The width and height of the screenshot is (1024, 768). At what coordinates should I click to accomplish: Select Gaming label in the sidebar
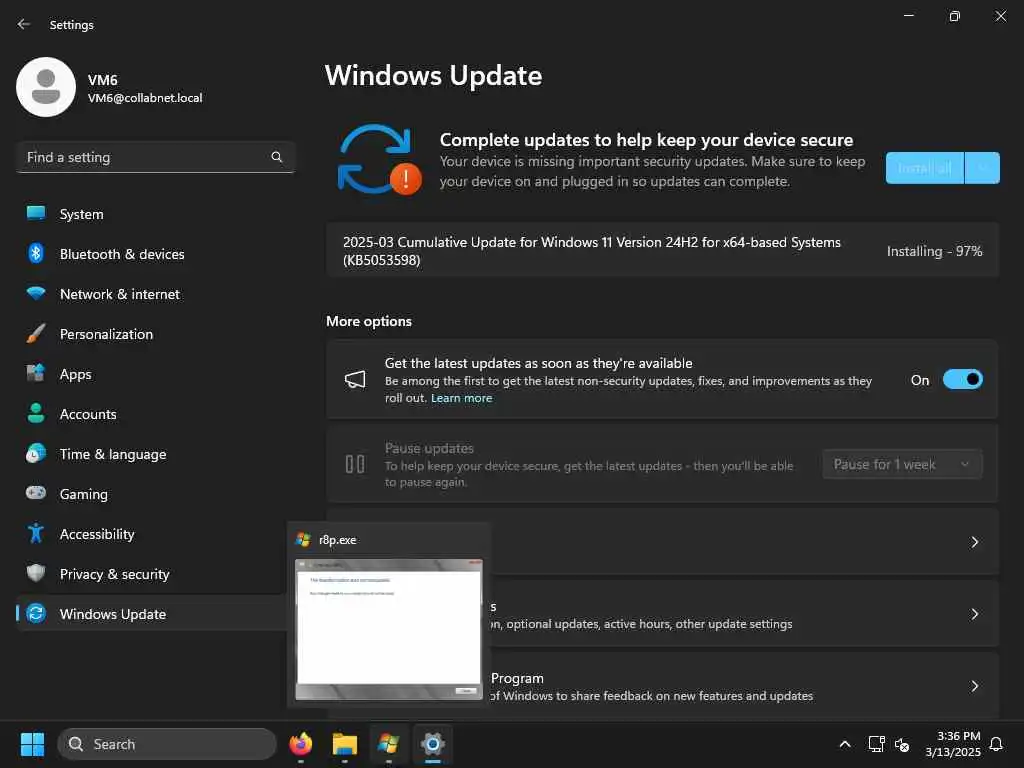click(84, 494)
